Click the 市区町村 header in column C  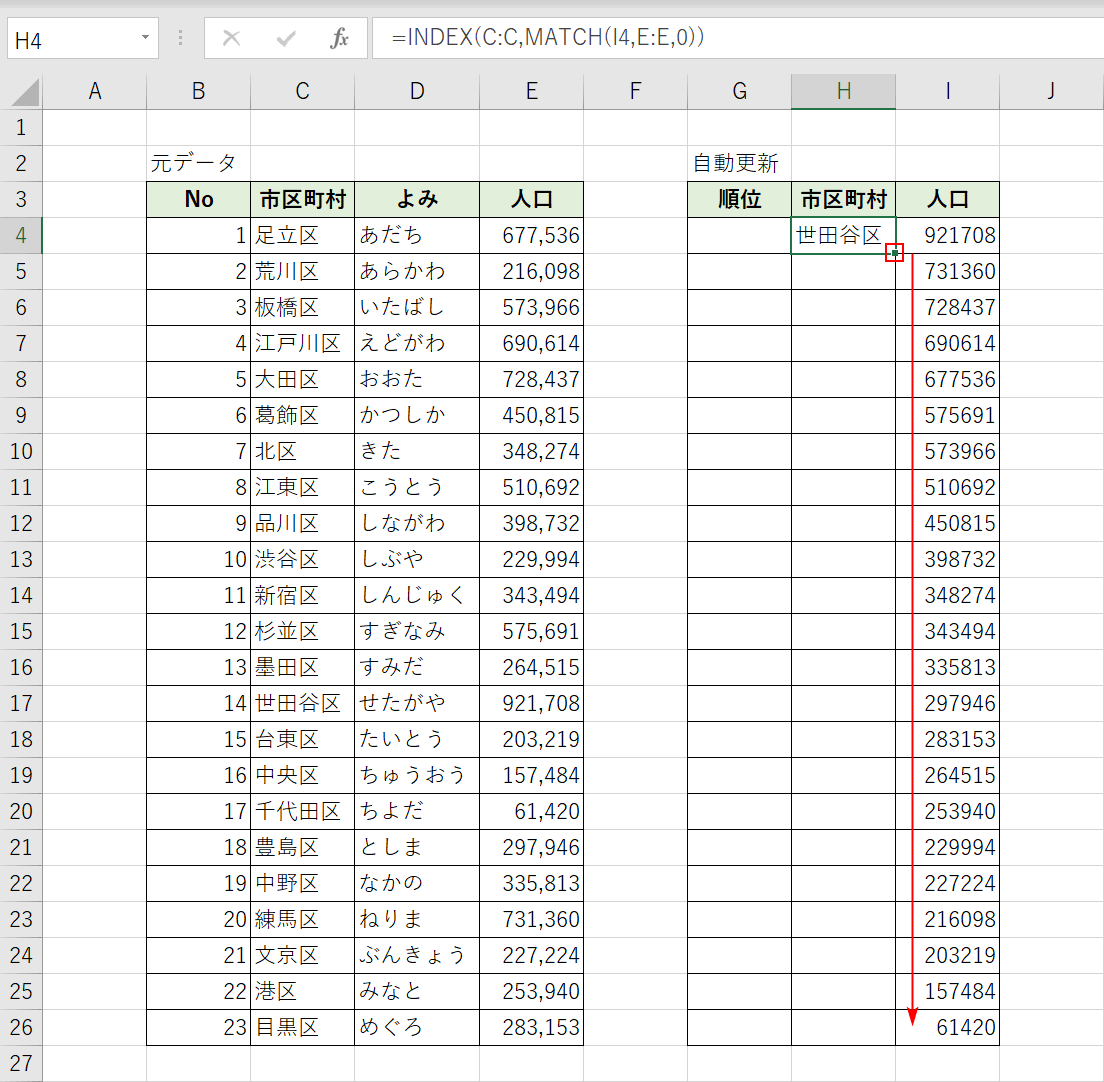303,199
